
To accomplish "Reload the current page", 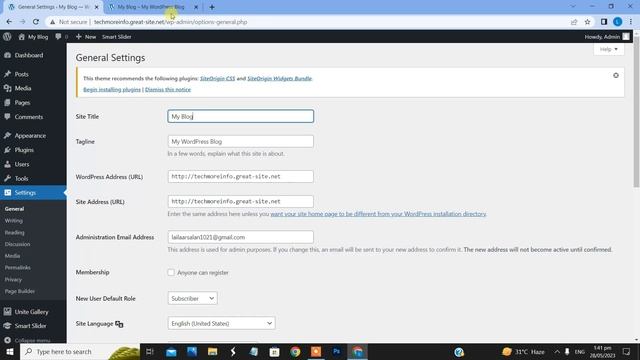I will [x=36, y=22].
